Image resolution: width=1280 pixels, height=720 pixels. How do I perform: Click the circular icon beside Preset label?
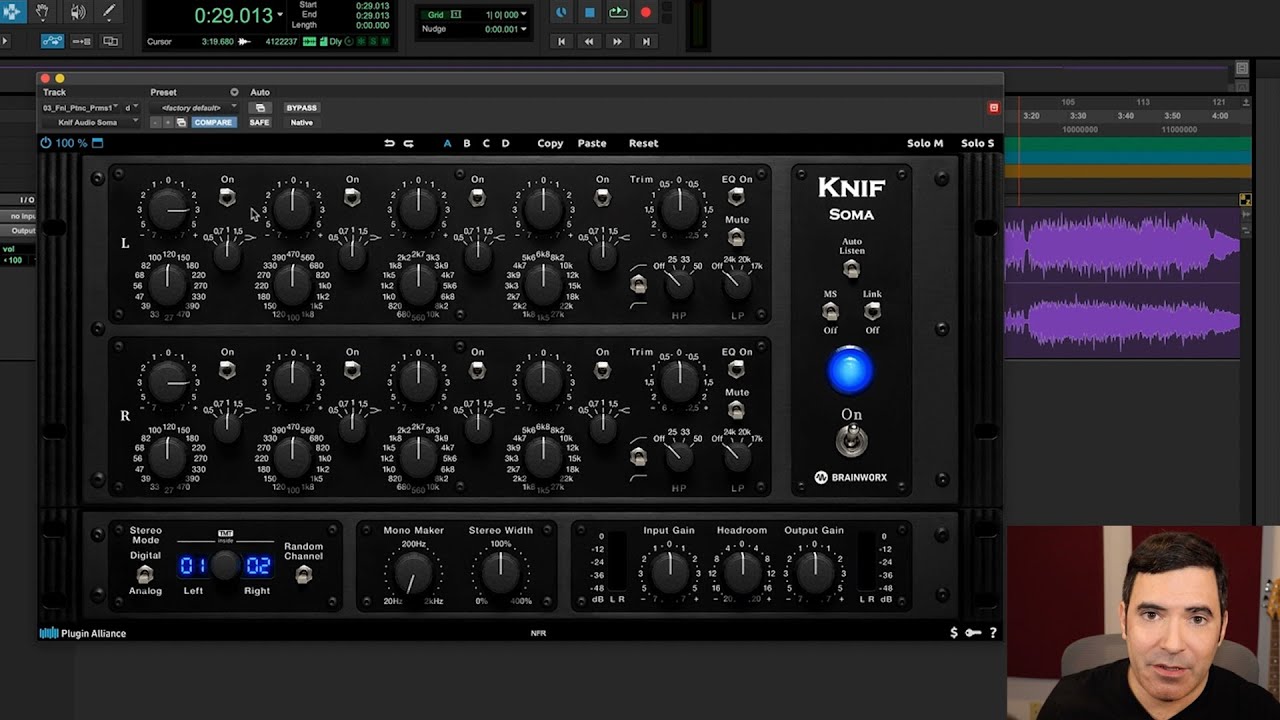pyautogui.click(x=234, y=92)
